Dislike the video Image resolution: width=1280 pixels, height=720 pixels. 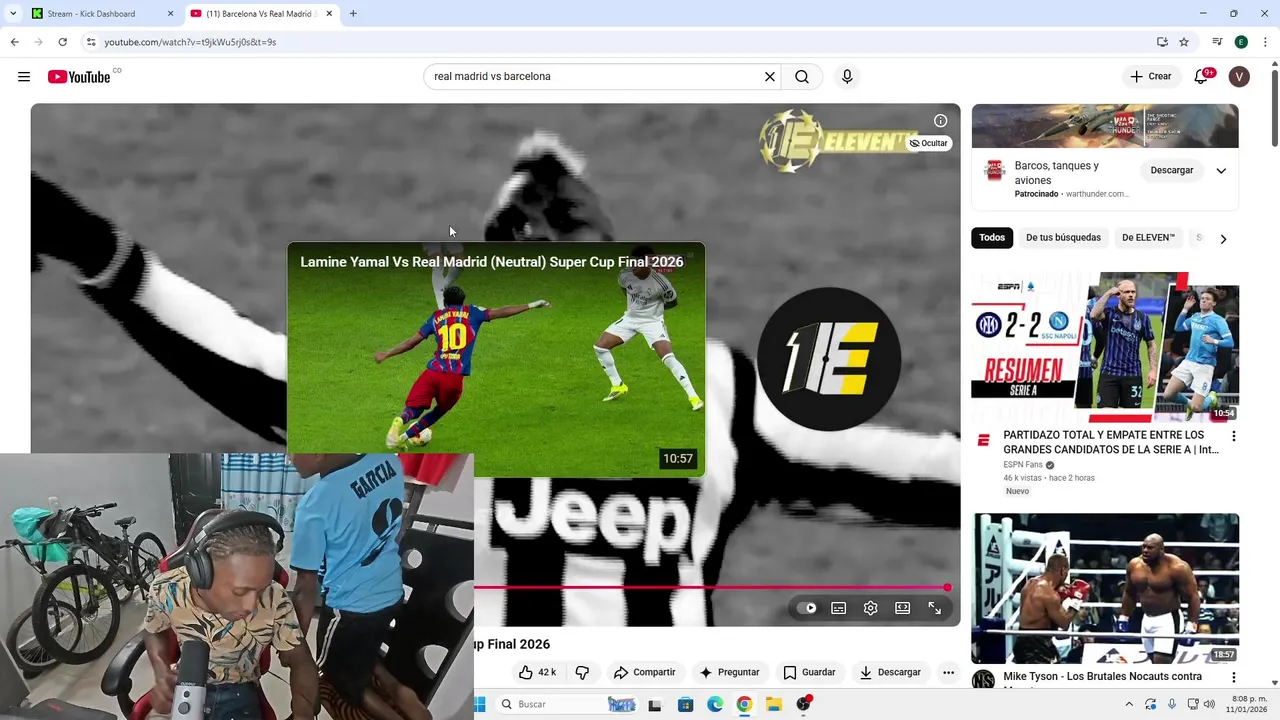[x=582, y=673]
